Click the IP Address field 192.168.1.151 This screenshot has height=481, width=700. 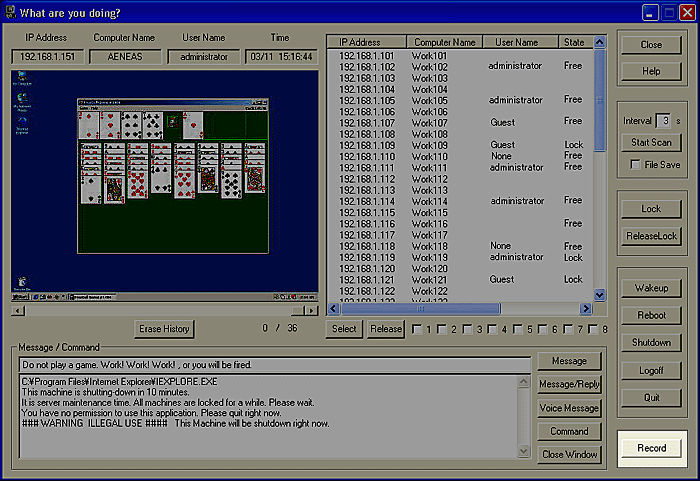click(47, 57)
